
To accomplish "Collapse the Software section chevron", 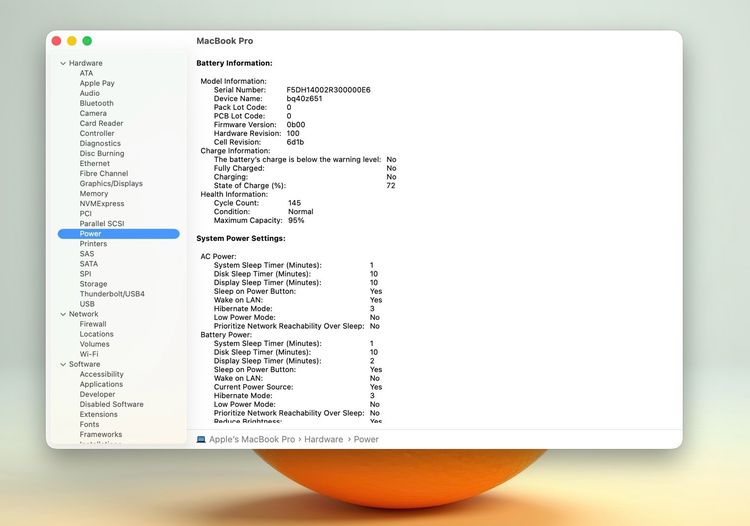I will click(63, 364).
